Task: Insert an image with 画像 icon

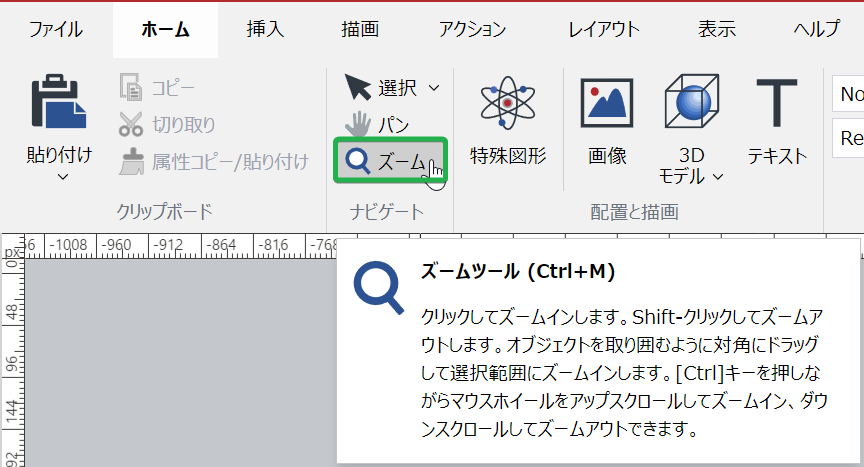Action: click(x=607, y=103)
